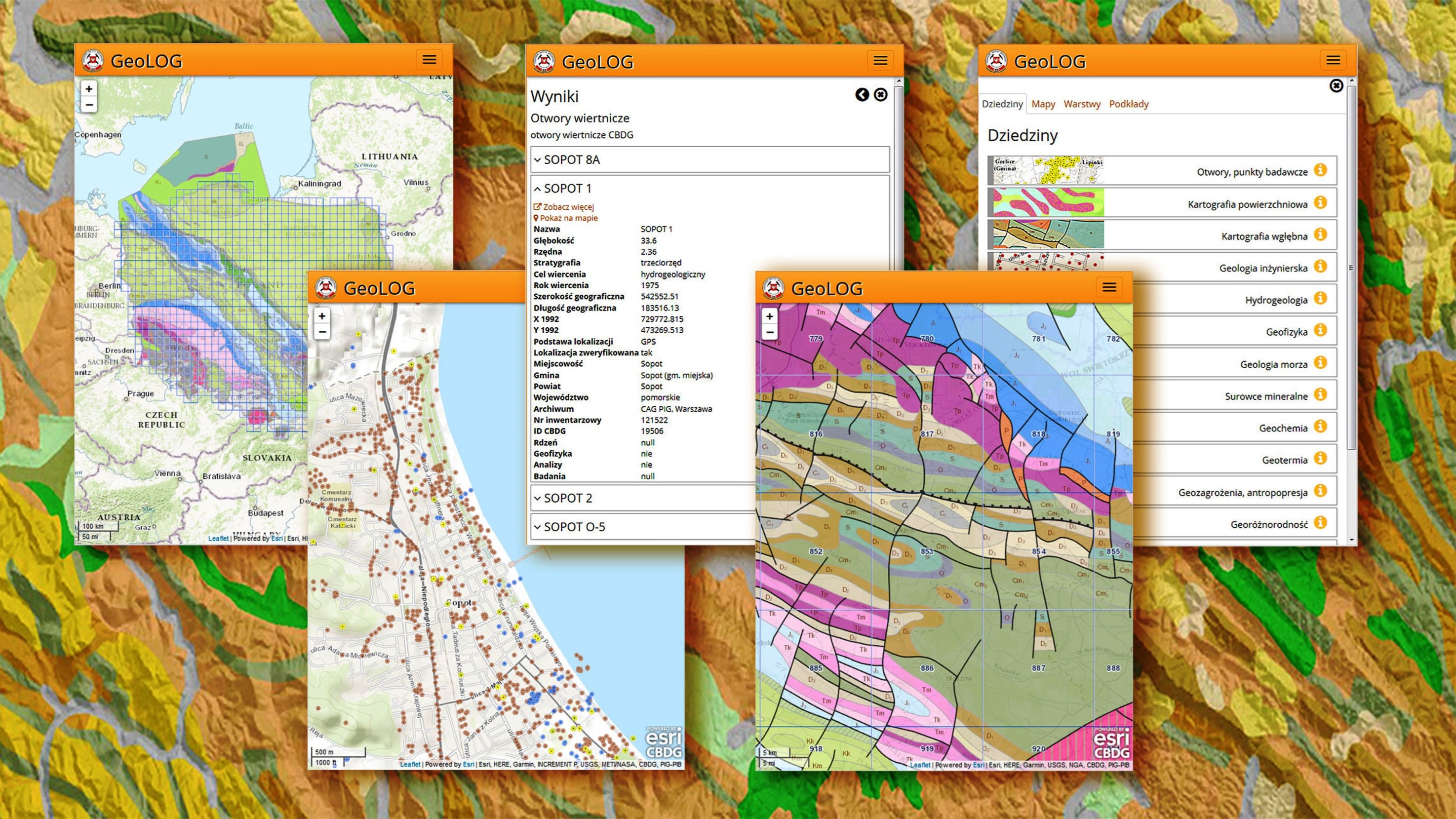Click map sheet number 816

click(816, 434)
